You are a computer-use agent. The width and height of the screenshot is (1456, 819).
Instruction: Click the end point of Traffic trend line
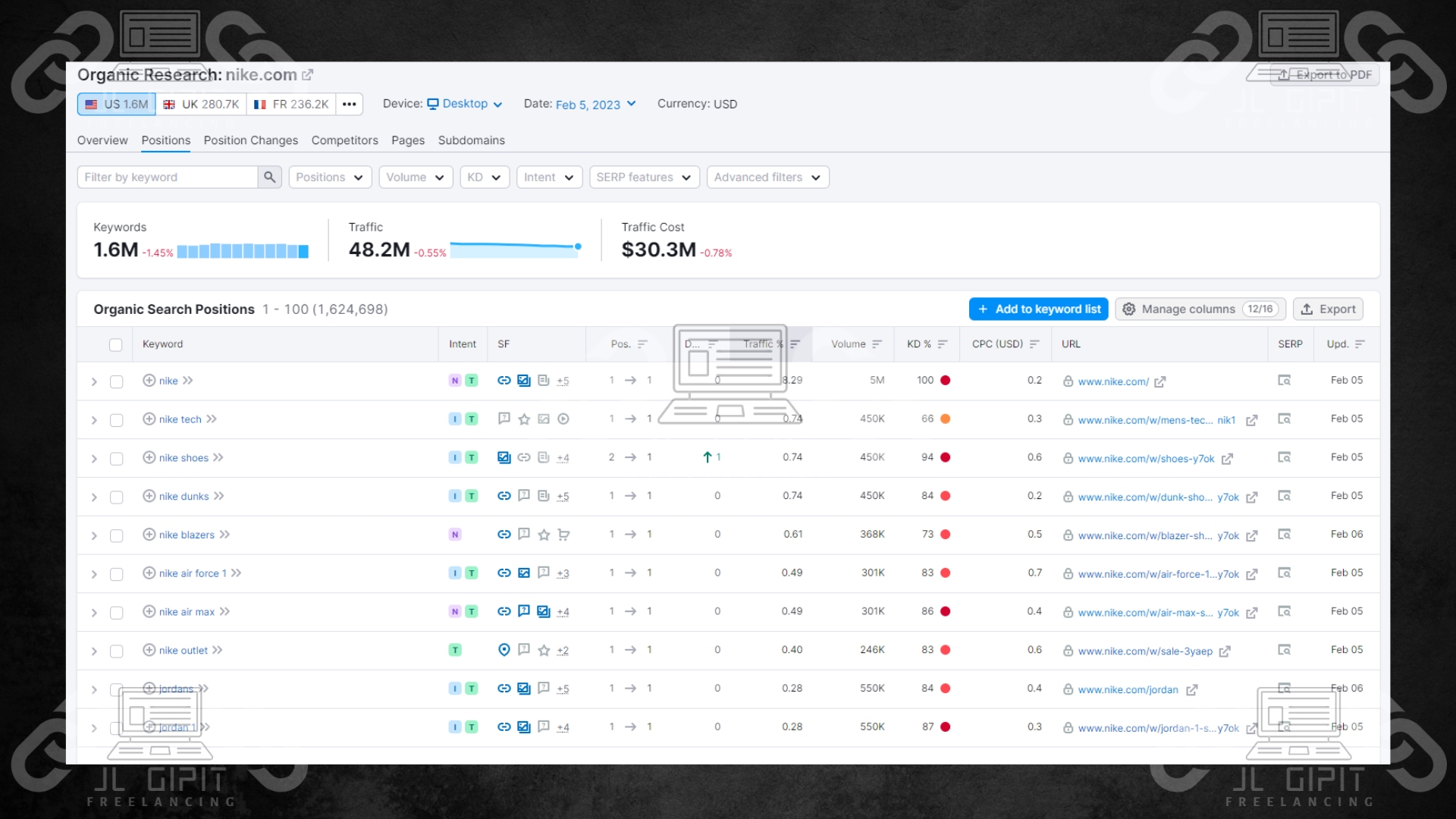pyautogui.click(x=578, y=246)
